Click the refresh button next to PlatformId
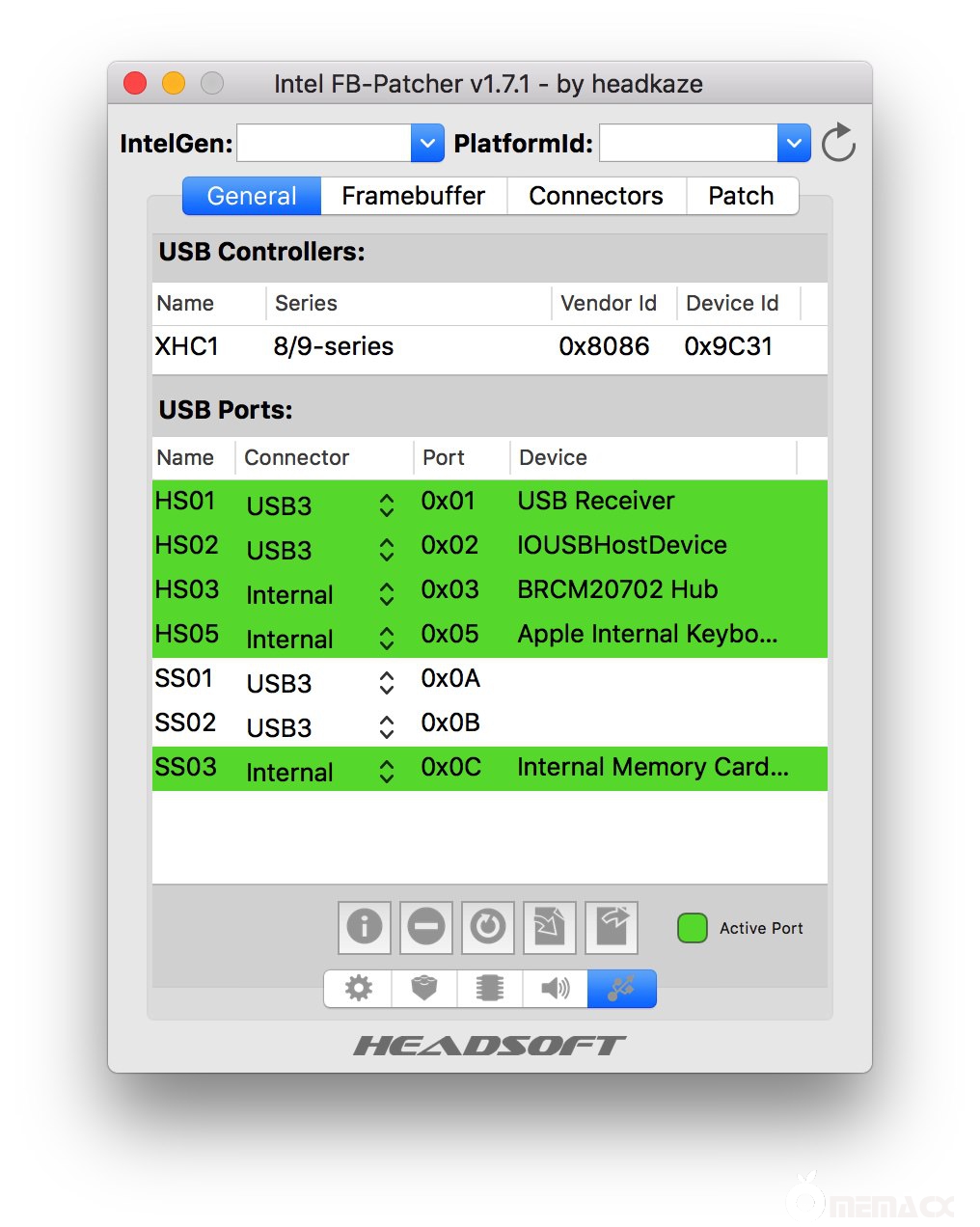 pos(838,142)
